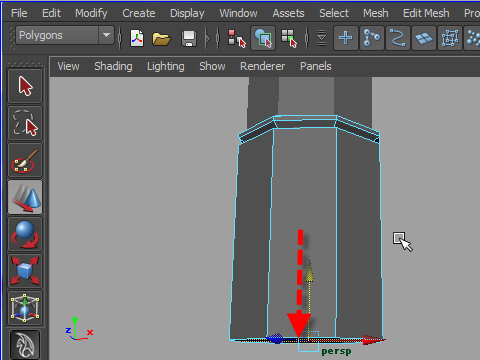Screen dimensions: 480x360
Task: Activate the Lasso Select tool
Action: tap(25, 123)
